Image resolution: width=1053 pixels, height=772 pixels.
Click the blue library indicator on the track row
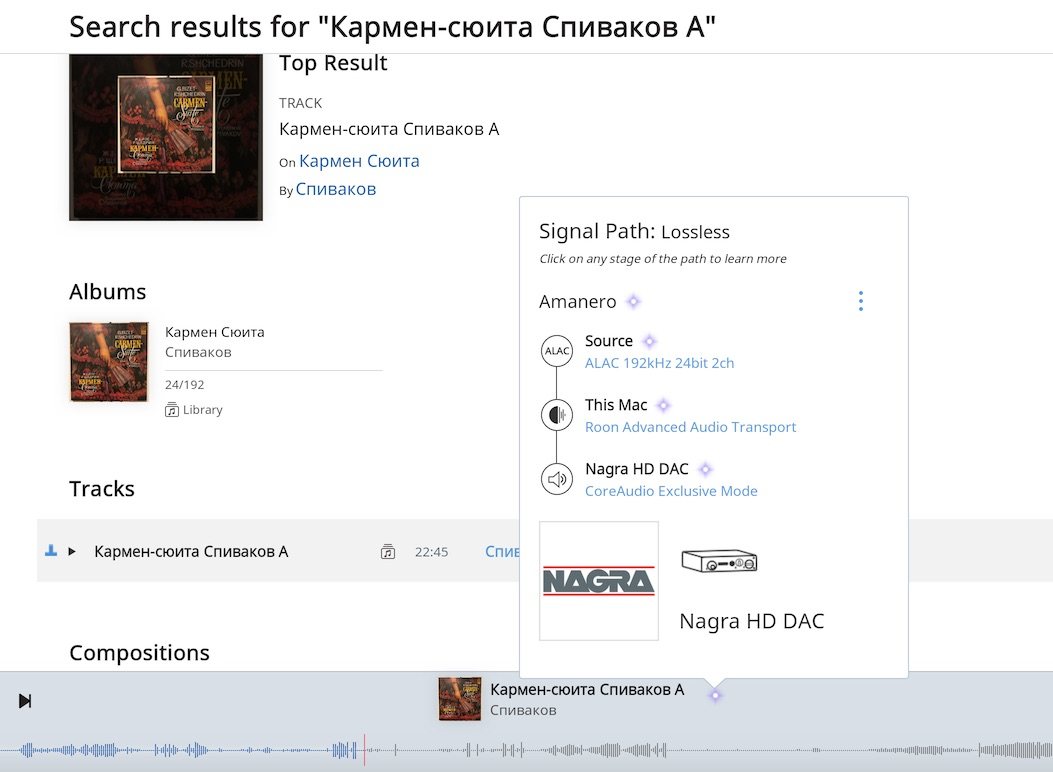50,550
